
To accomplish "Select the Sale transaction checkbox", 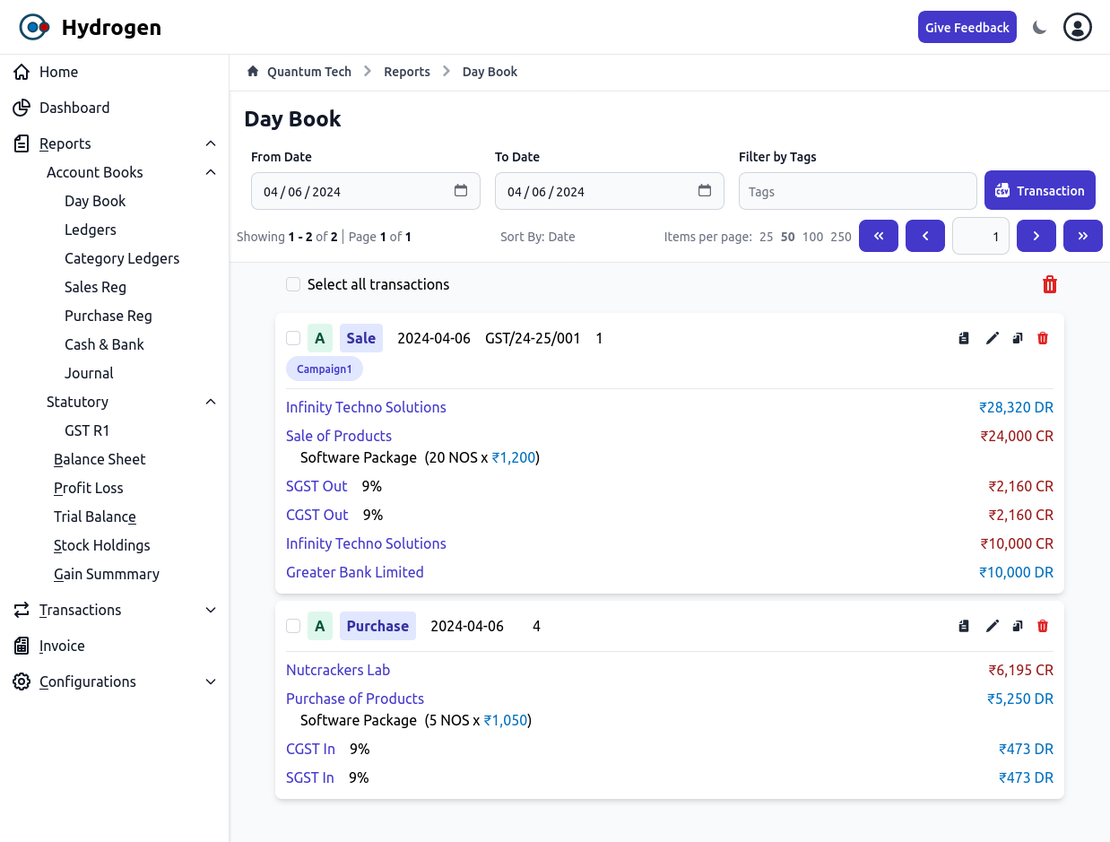I will click(293, 338).
